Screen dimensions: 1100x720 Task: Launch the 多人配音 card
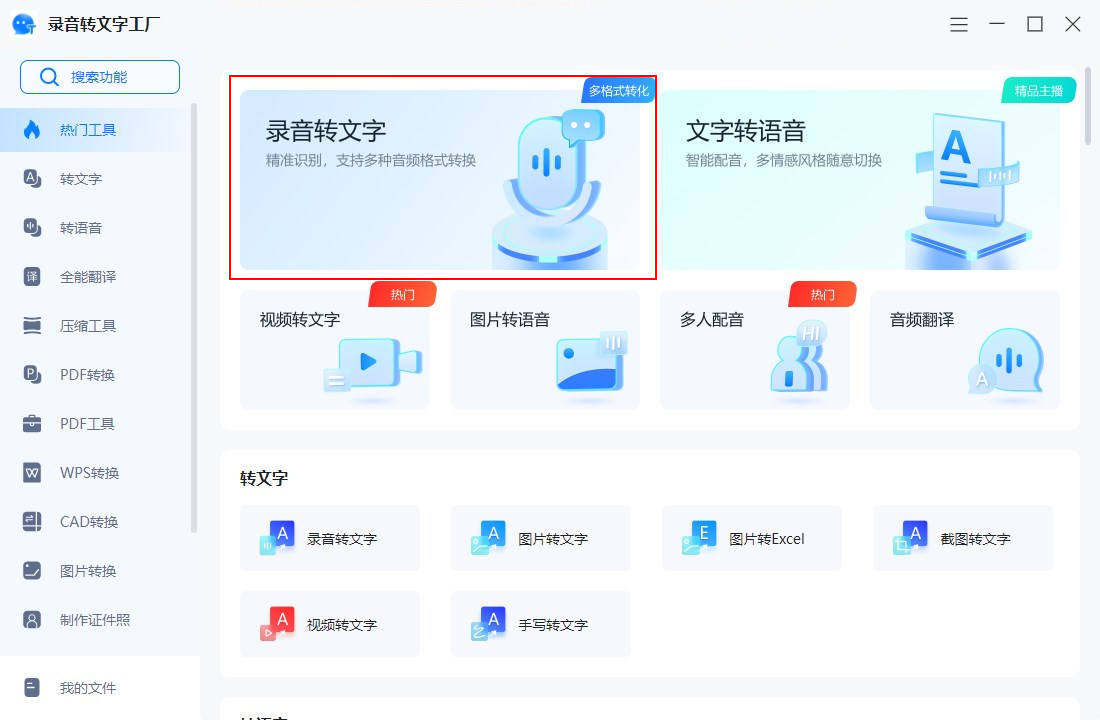pyautogui.click(x=755, y=349)
